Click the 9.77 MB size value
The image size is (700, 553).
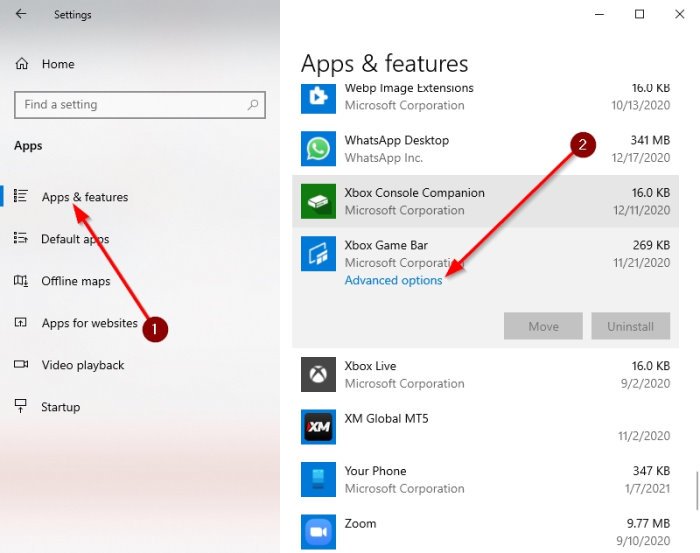tap(648, 523)
